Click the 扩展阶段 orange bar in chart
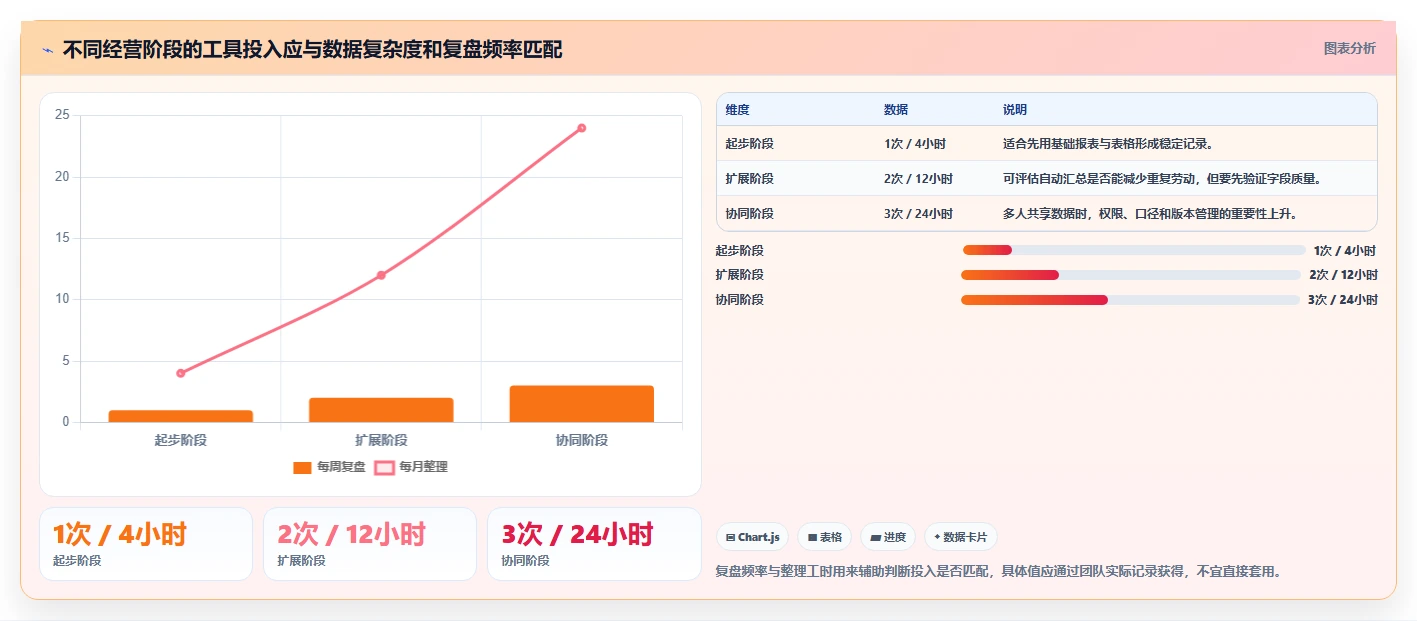Screen dimensions: 1417x621 coord(381,410)
